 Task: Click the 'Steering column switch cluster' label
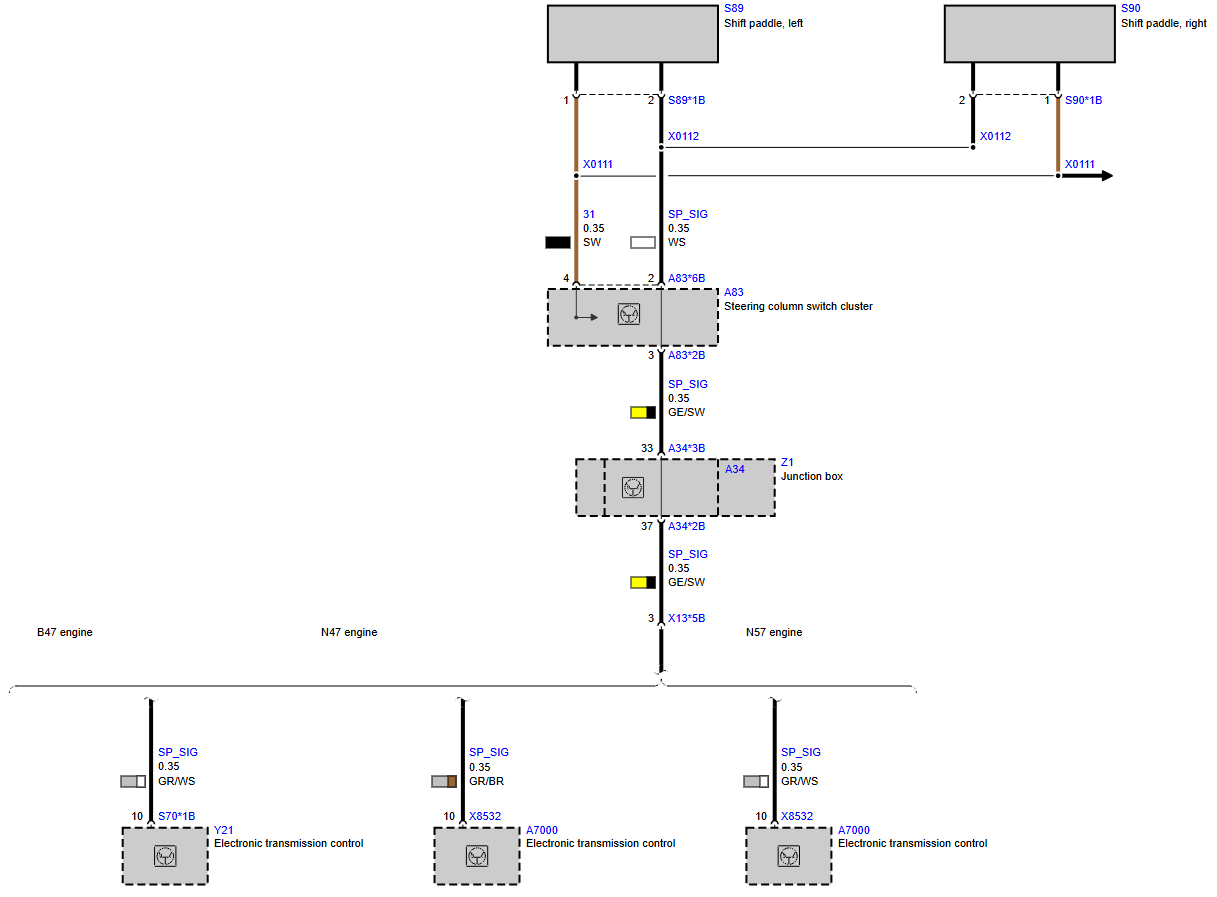[799, 306]
